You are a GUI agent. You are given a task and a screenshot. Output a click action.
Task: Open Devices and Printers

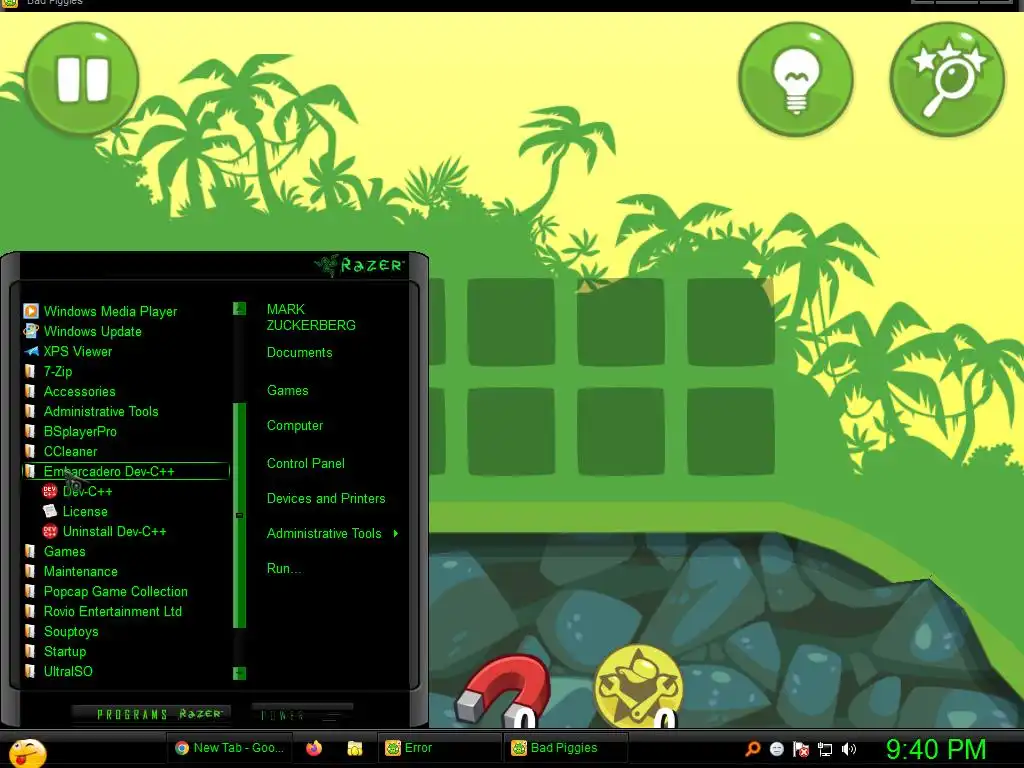tap(326, 498)
